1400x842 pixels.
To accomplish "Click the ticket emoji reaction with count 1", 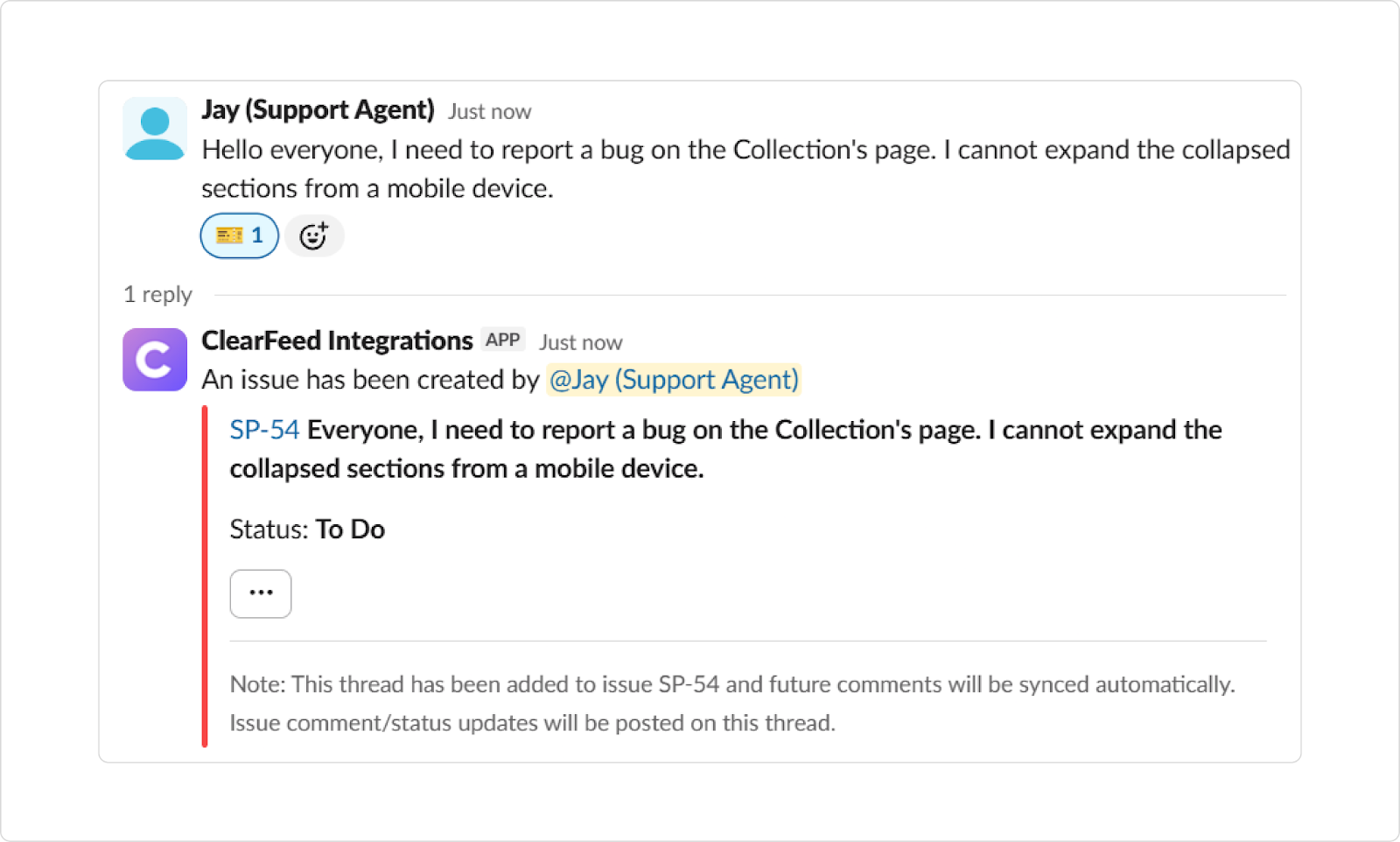I will (239, 235).
